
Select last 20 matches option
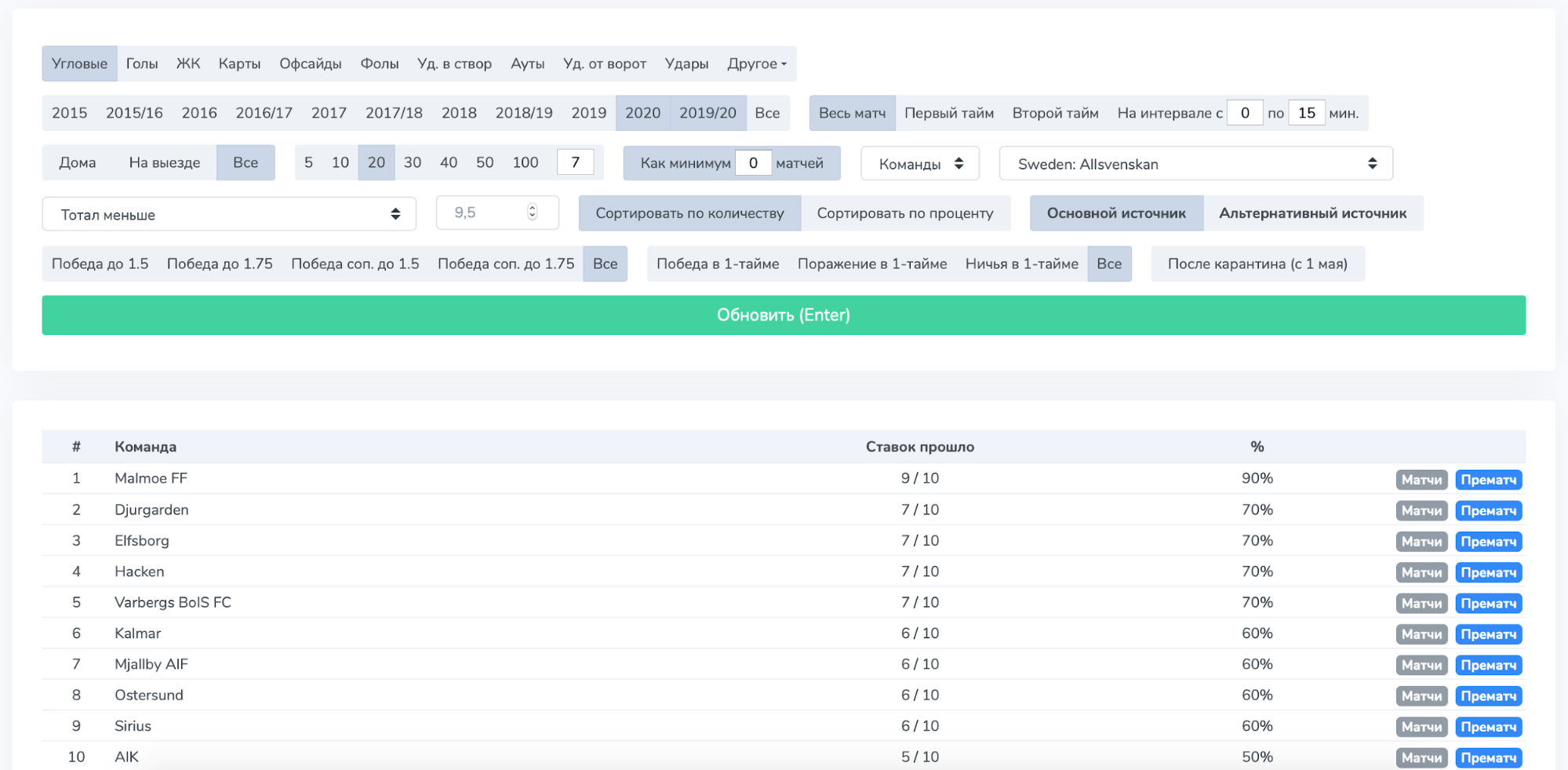[377, 163]
